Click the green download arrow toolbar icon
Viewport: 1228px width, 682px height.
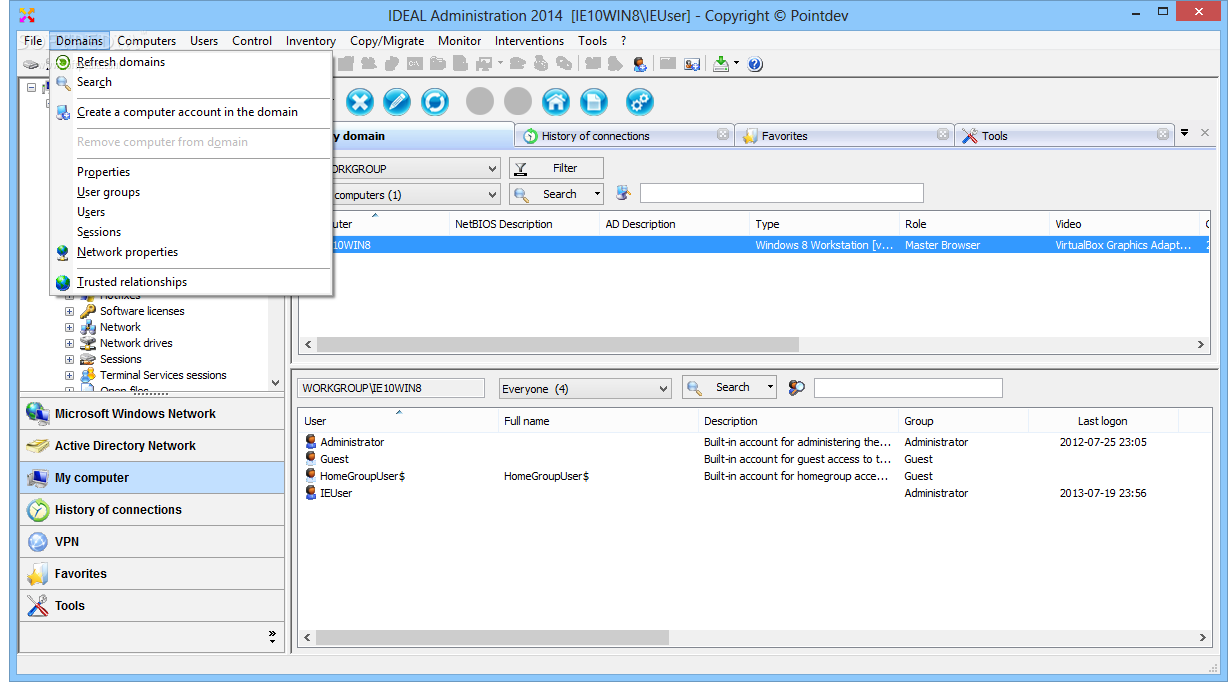pyautogui.click(x=721, y=64)
